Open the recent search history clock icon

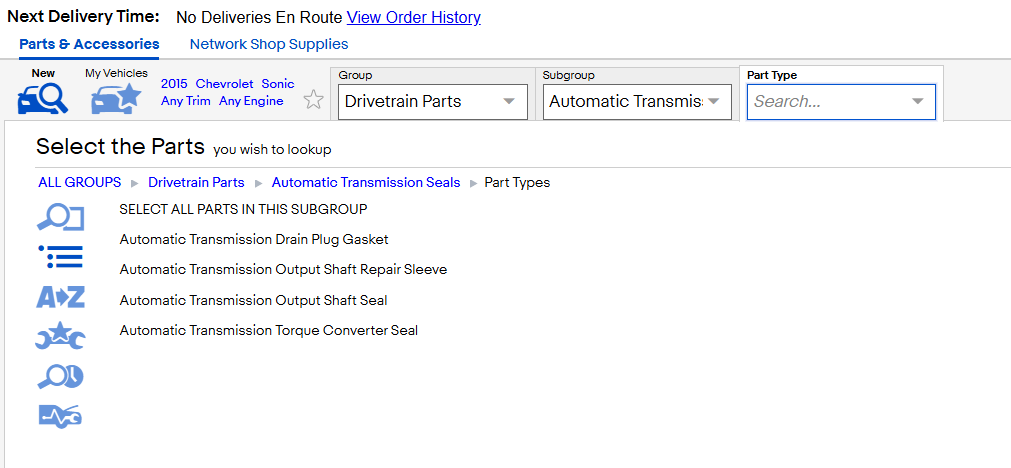(61, 377)
